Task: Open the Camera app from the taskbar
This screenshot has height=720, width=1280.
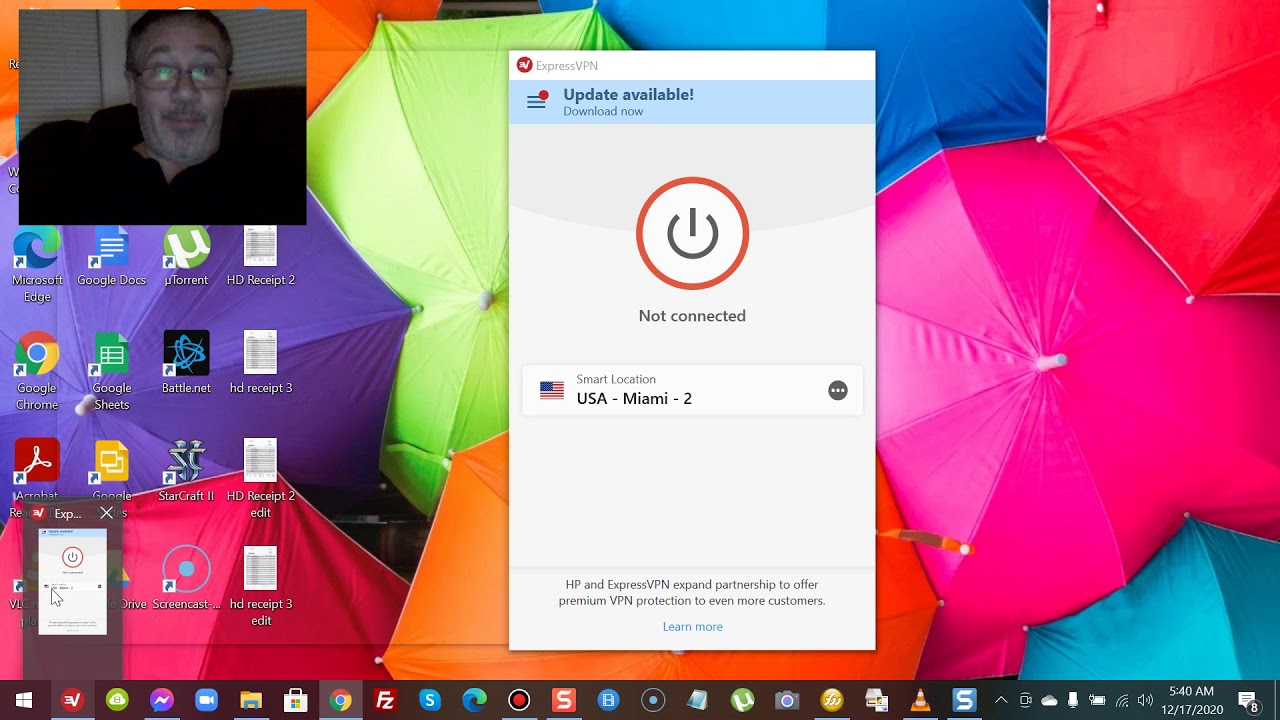Action: pyautogui.click(x=787, y=700)
